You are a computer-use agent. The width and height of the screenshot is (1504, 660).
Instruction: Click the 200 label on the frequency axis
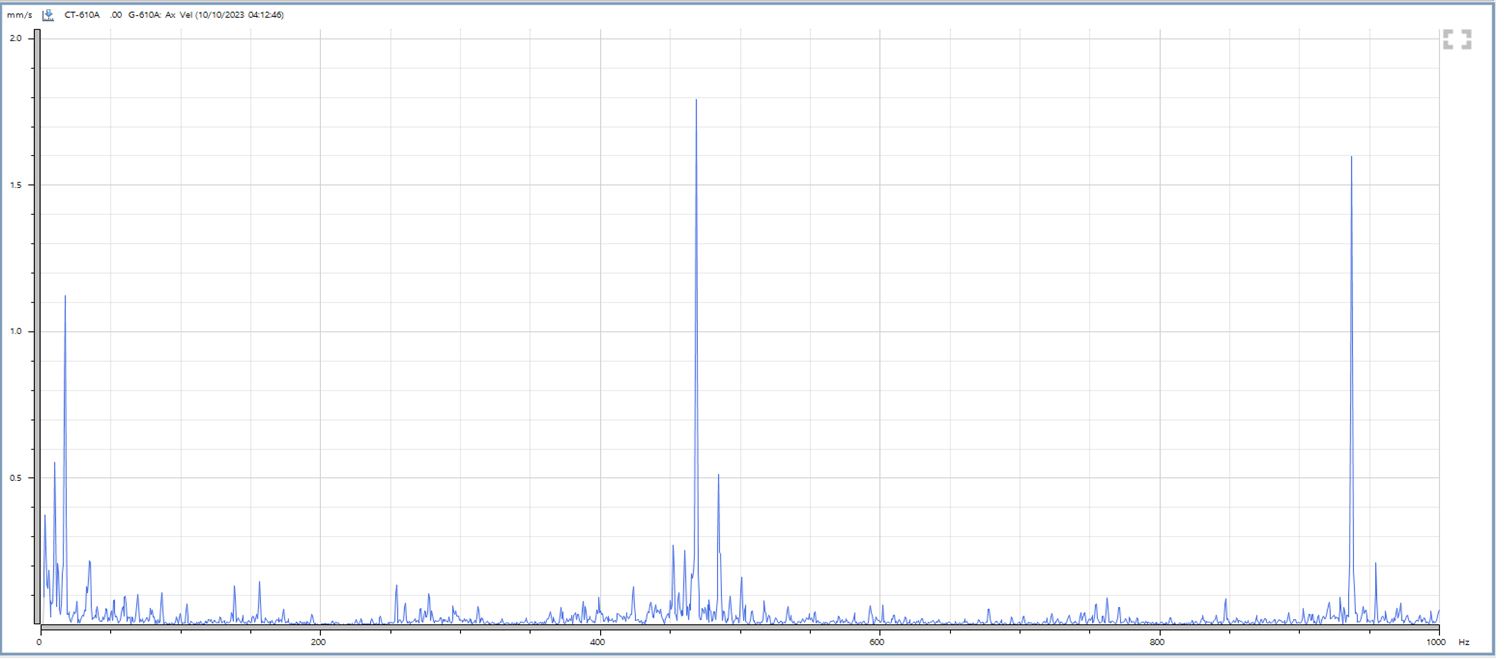[319, 641]
